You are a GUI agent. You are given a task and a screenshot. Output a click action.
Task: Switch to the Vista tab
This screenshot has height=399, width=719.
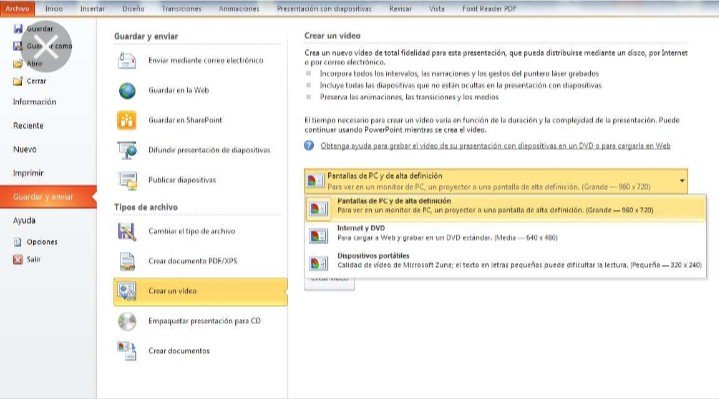pyautogui.click(x=437, y=9)
